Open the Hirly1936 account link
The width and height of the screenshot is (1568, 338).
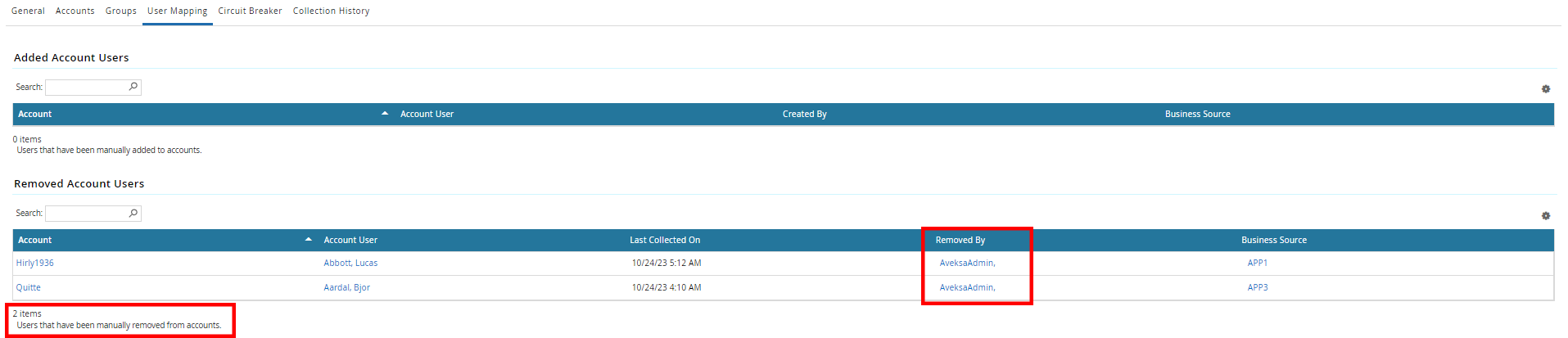coord(35,264)
